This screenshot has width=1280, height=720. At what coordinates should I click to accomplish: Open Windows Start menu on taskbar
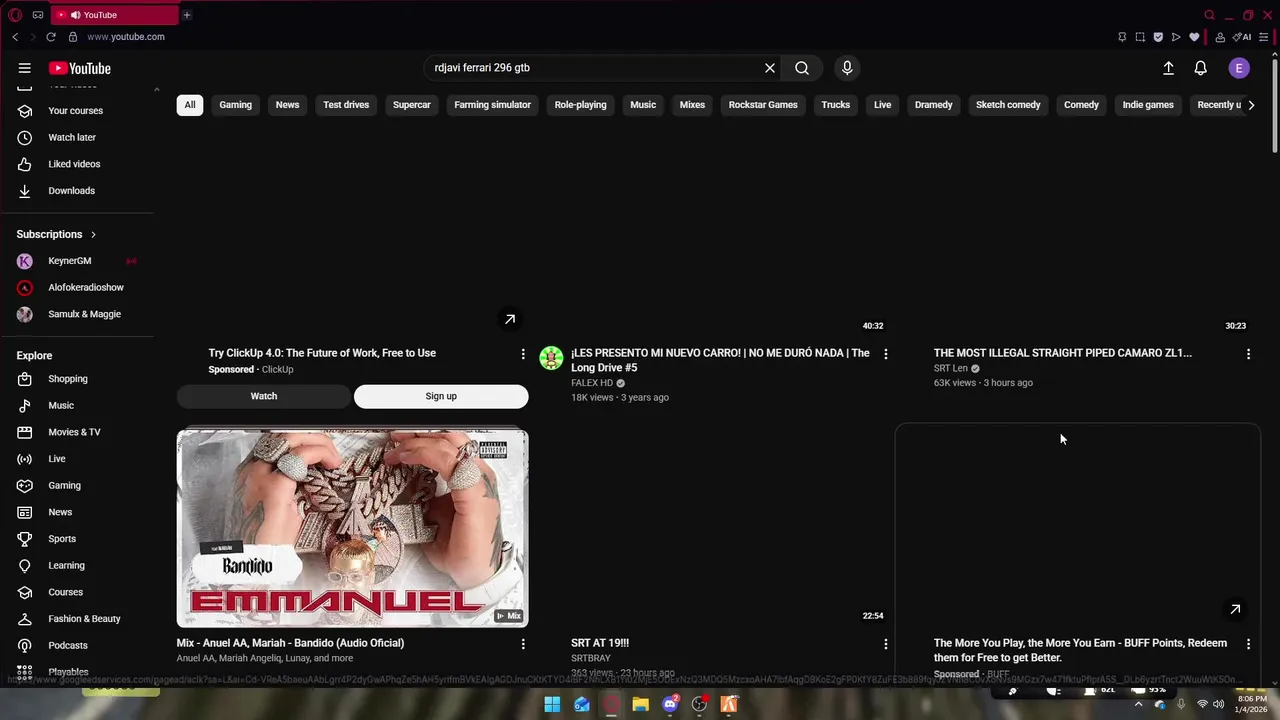552,704
